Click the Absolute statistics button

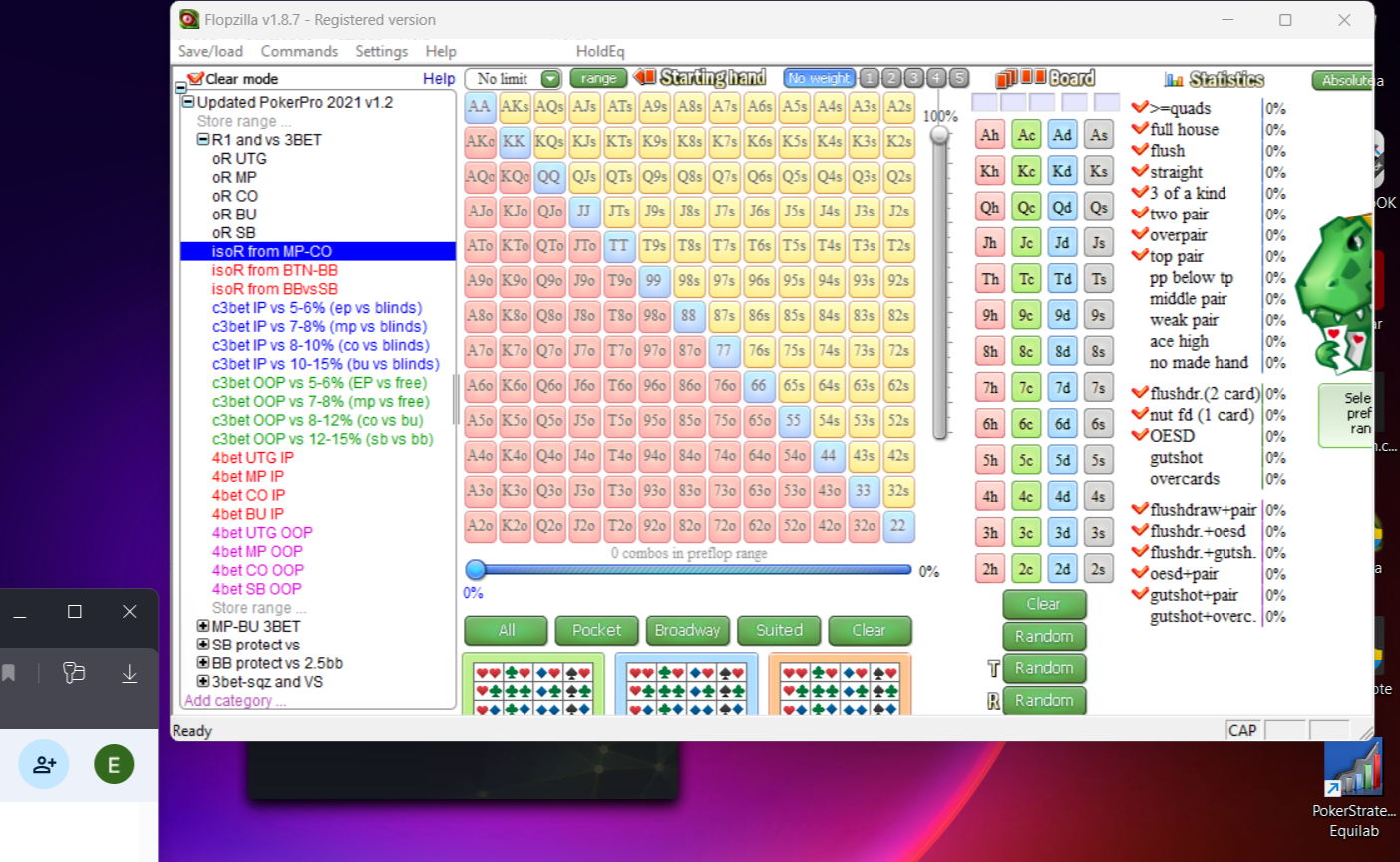coord(1344,80)
